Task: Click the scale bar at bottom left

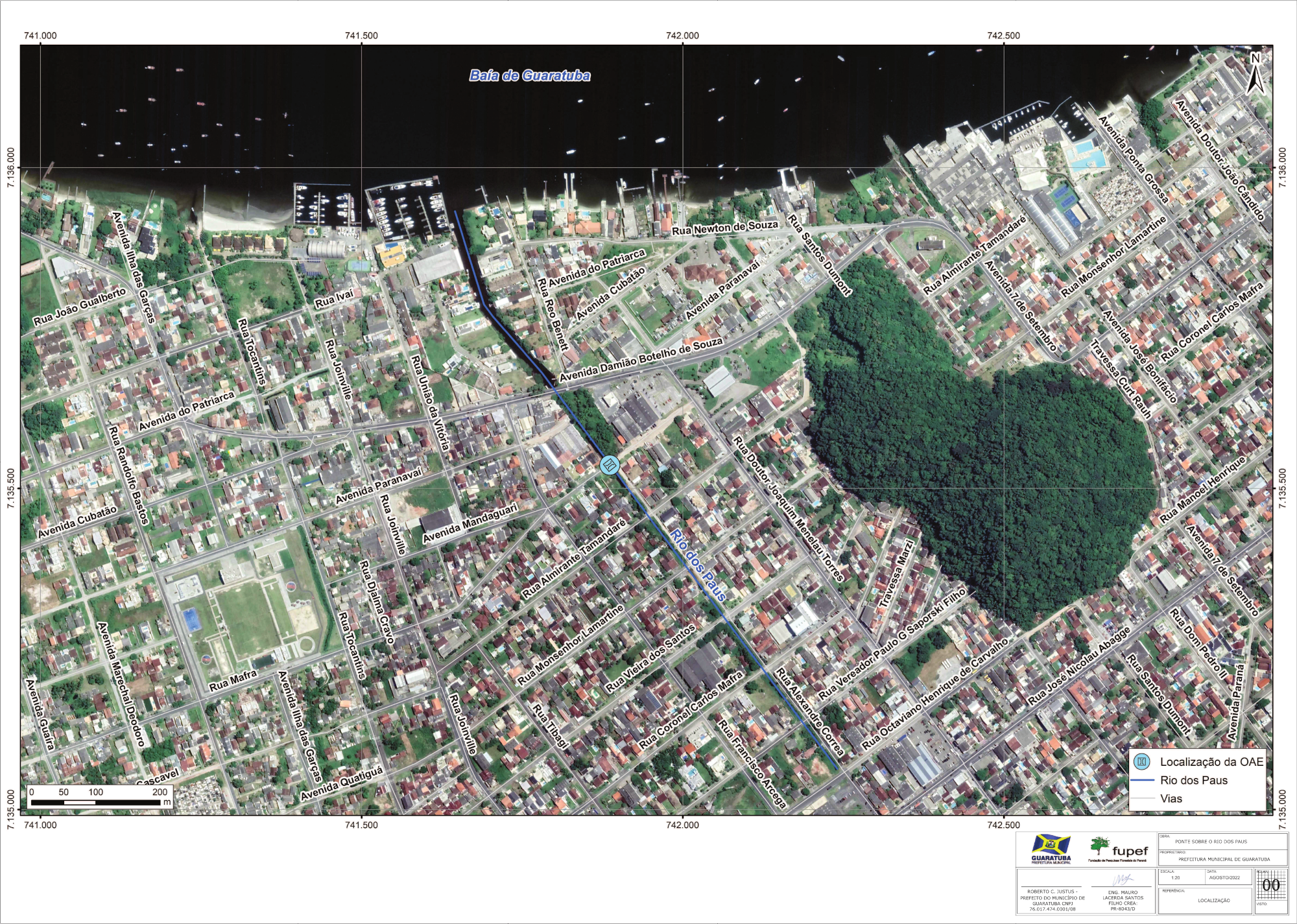Action: [x=95, y=802]
